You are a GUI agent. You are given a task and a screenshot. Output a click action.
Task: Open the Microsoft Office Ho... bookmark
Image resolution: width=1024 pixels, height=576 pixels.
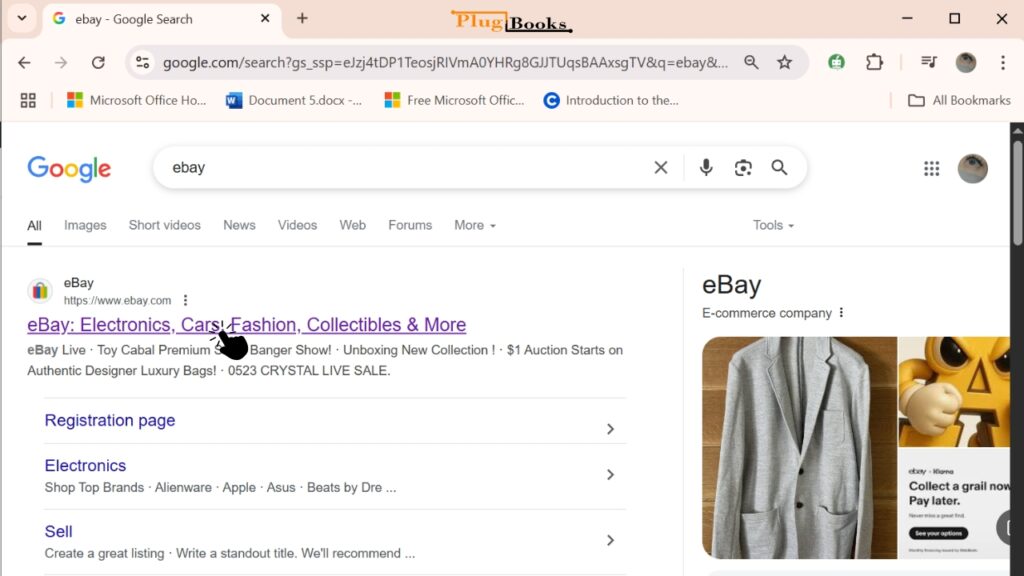tap(136, 101)
